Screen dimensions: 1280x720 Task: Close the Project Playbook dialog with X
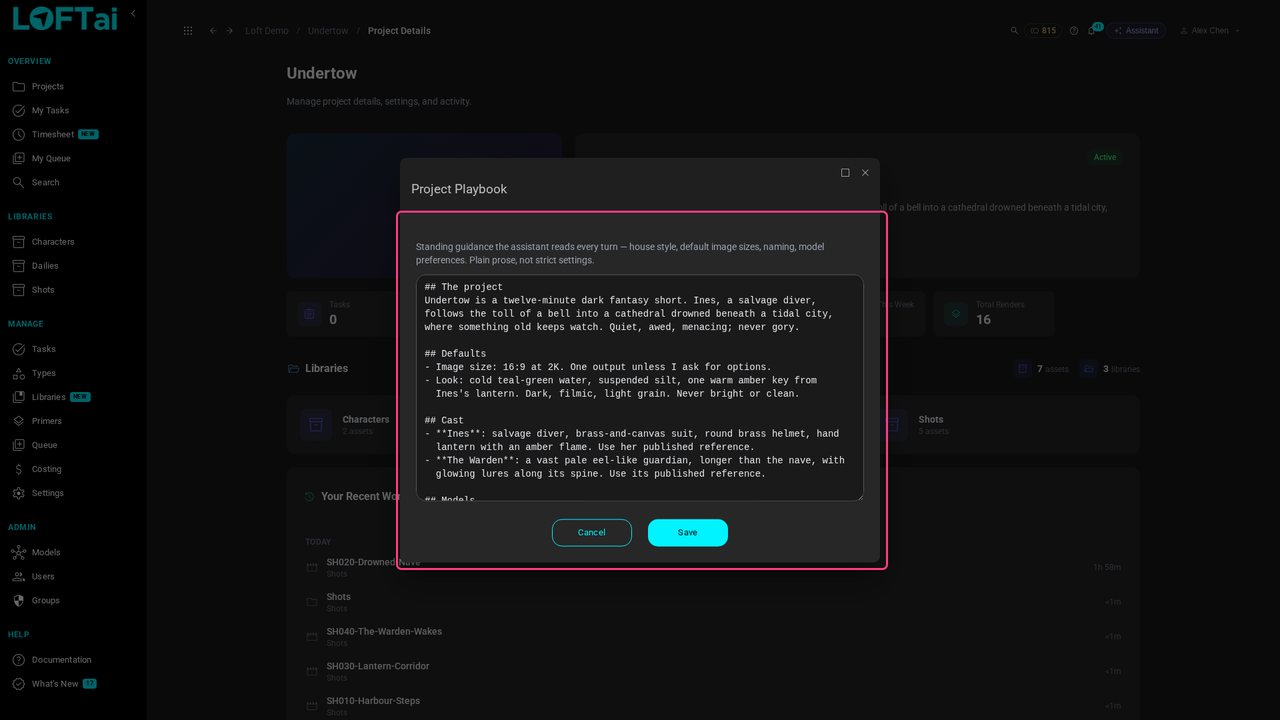pyautogui.click(x=865, y=173)
